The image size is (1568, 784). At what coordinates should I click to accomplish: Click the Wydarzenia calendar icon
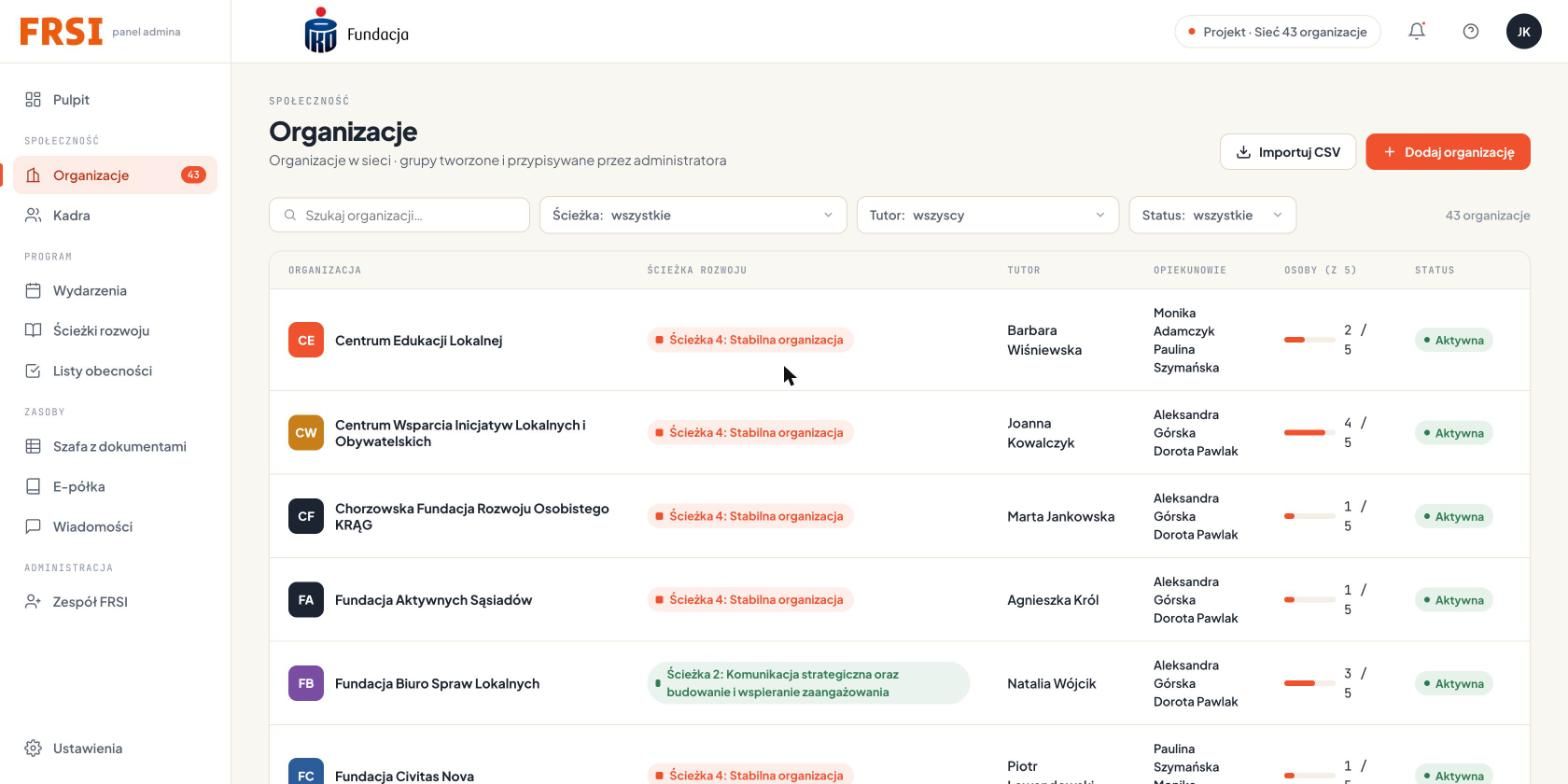[x=33, y=290]
